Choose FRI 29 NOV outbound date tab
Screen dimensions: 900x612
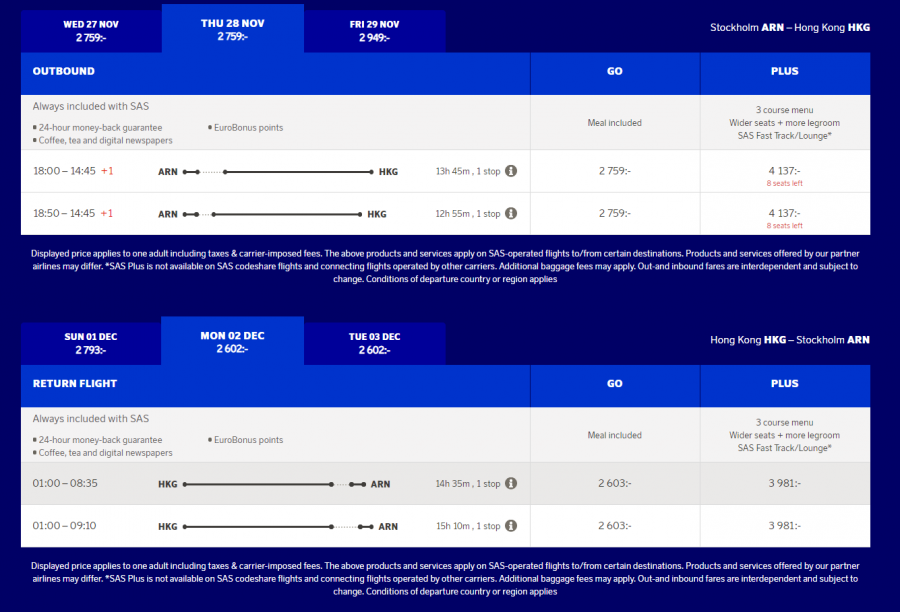tap(374, 31)
